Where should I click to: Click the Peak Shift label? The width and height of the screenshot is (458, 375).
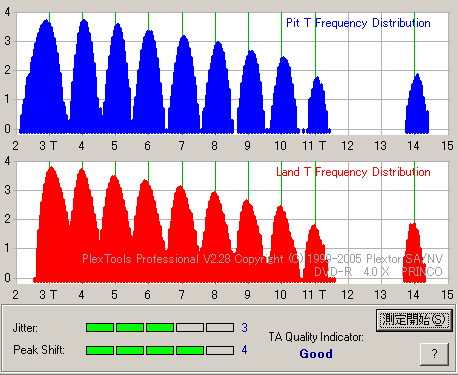coord(39,350)
